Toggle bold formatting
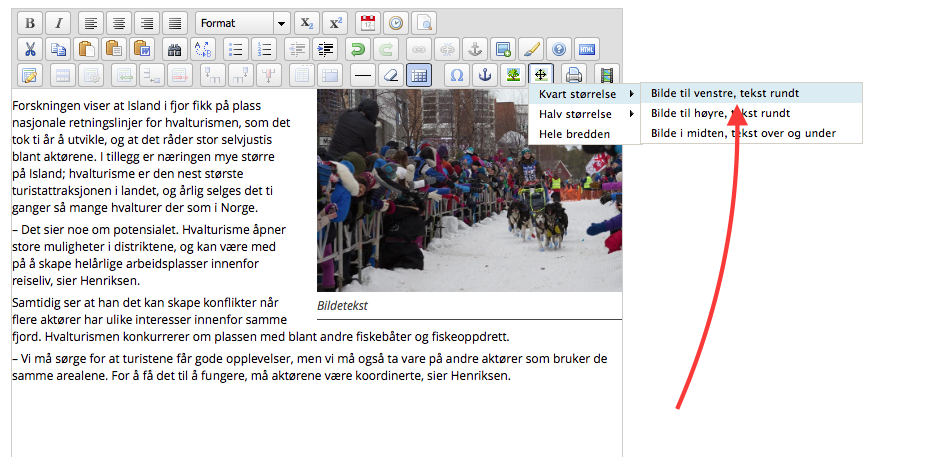Viewport: 931px width, 457px height. click(x=30, y=23)
